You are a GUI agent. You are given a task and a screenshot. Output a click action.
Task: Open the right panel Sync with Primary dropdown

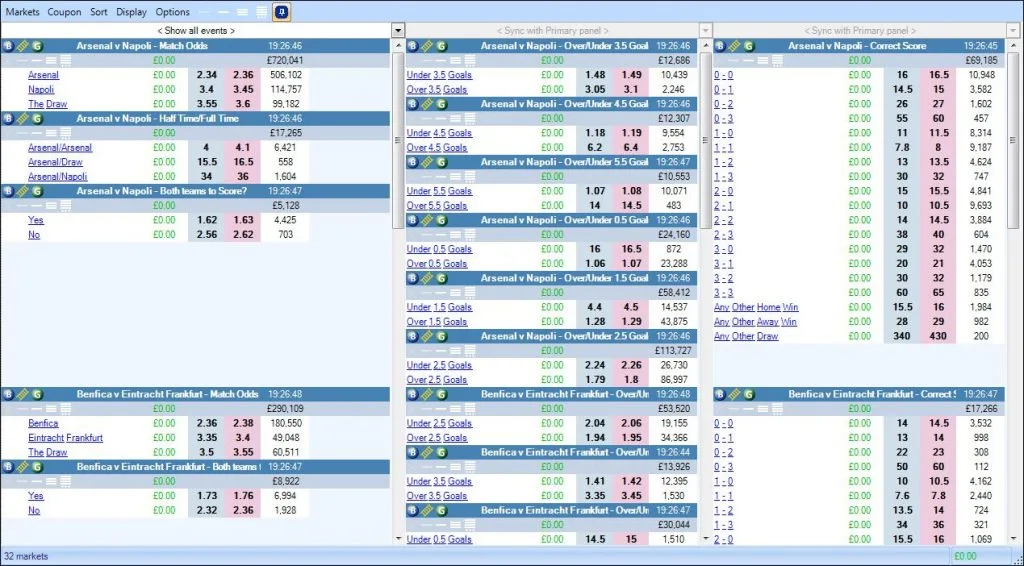click(1013, 31)
